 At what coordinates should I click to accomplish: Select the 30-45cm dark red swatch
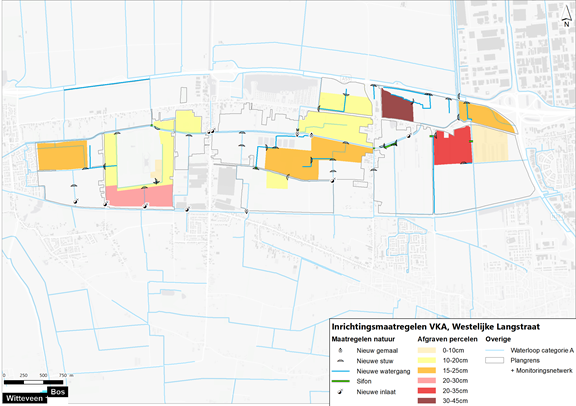coord(427,401)
